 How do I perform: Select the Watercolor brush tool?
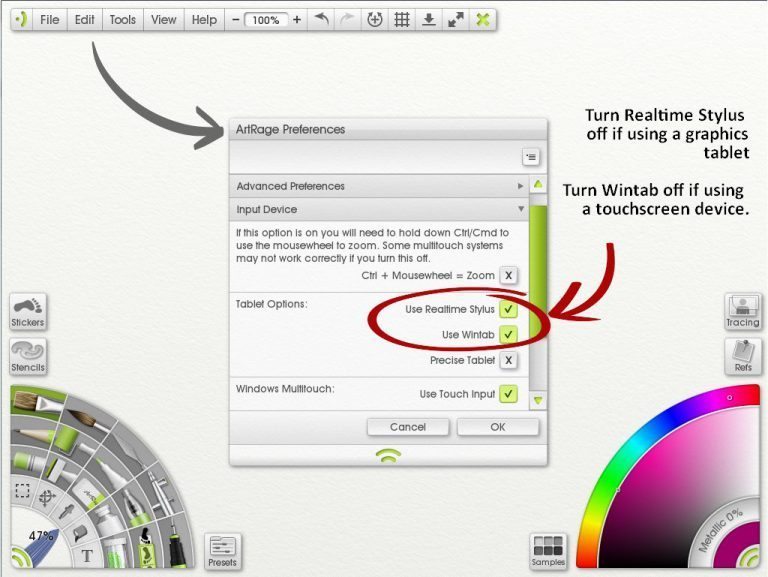coord(89,422)
